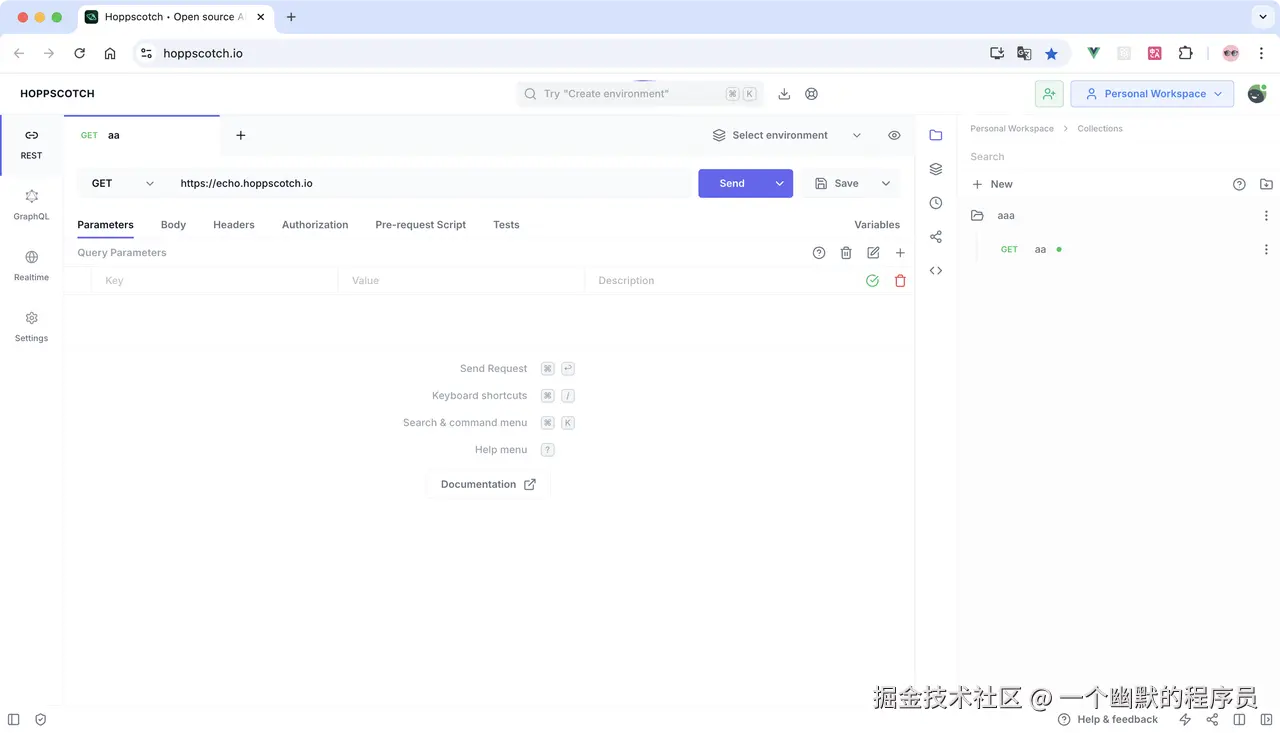The height and width of the screenshot is (733, 1280).
Task: Click the install app download icon
Action: coord(784,94)
